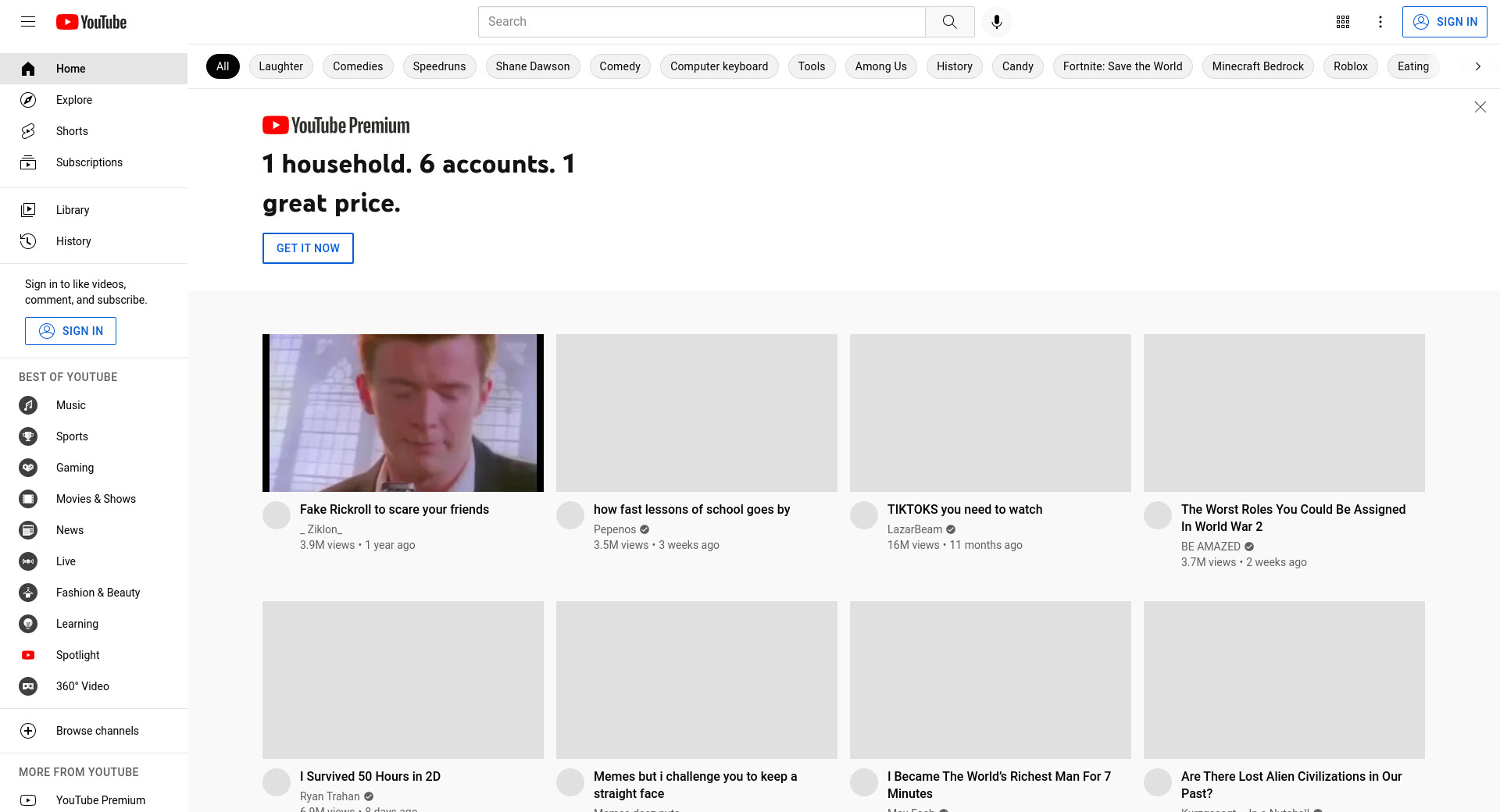Screen dimensions: 1500x812
Task: Click the Spotlight icon
Action: click(28, 655)
